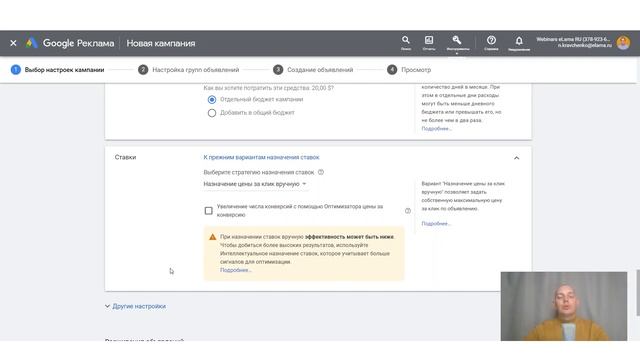Go to step 3 'Создание объявлений'
Viewport: 640px width, 360px height.
pos(313,70)
